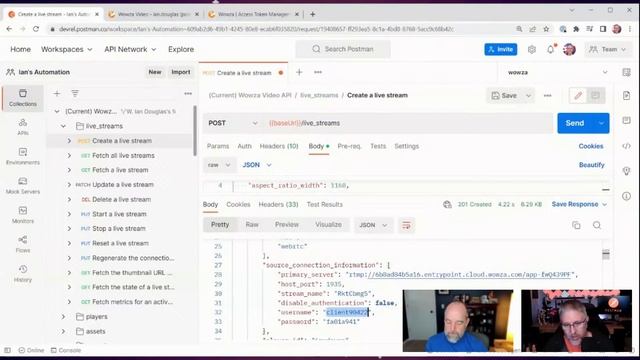Click the create new collection plus icon
Viewport: 640px width, 360px height.
(x=57, y=93)
